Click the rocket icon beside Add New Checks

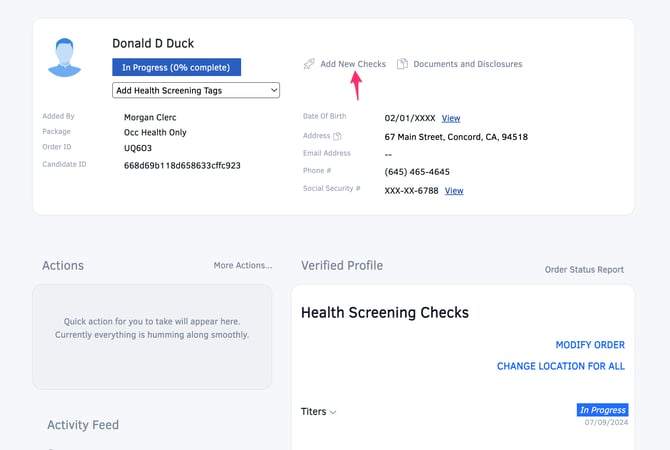point(310,64)
